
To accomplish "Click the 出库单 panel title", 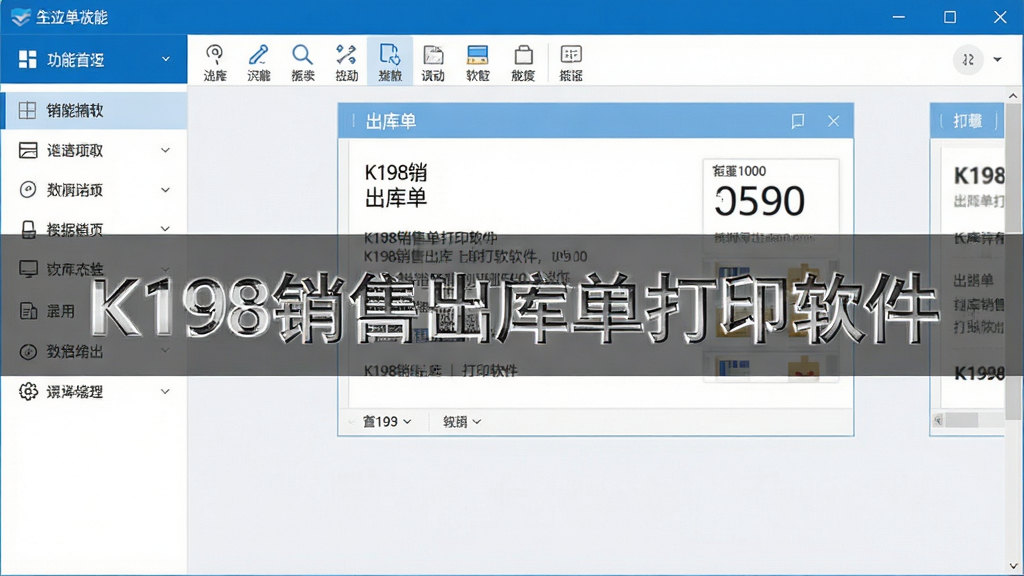I will (x=391, y=121).
